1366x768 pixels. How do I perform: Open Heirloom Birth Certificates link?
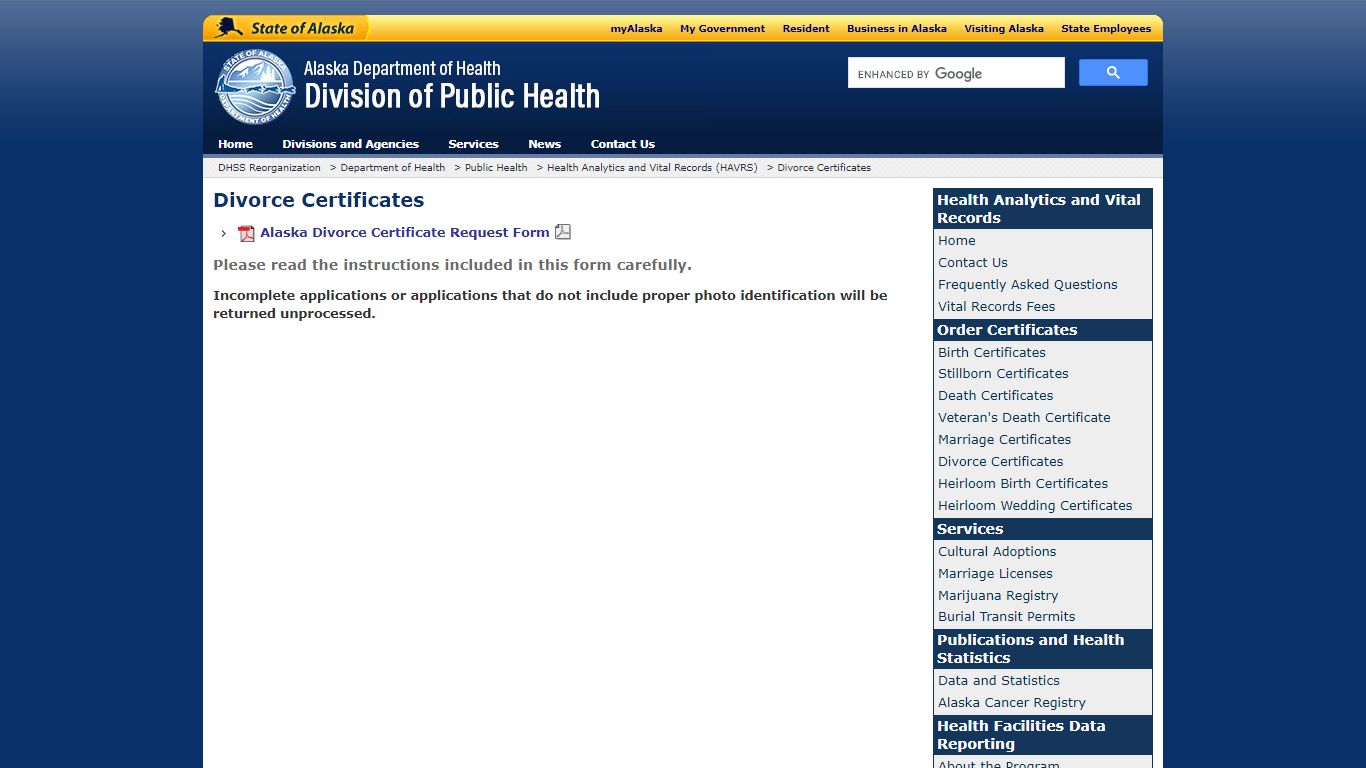[x=1023, y=484]
